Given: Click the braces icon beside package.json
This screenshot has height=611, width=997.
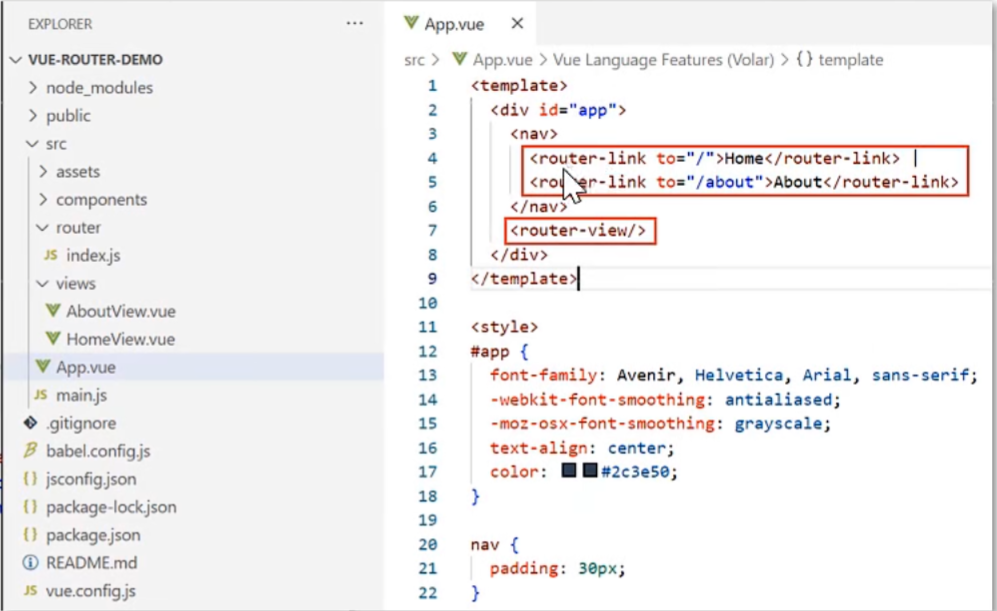Looking at the screenshot, I should [x=30, y=534].
